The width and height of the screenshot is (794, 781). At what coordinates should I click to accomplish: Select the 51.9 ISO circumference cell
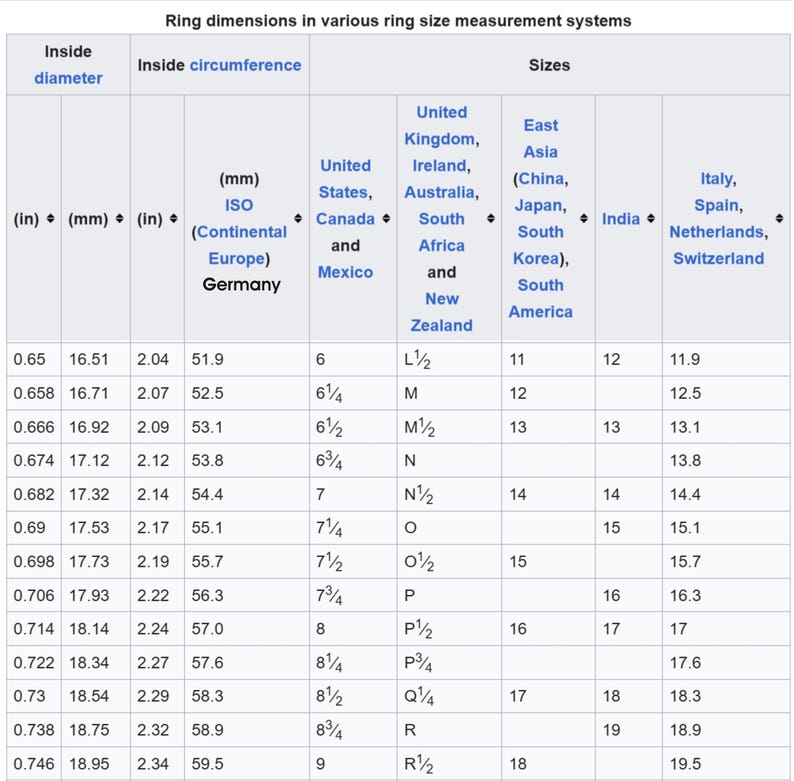click(247, 359)
